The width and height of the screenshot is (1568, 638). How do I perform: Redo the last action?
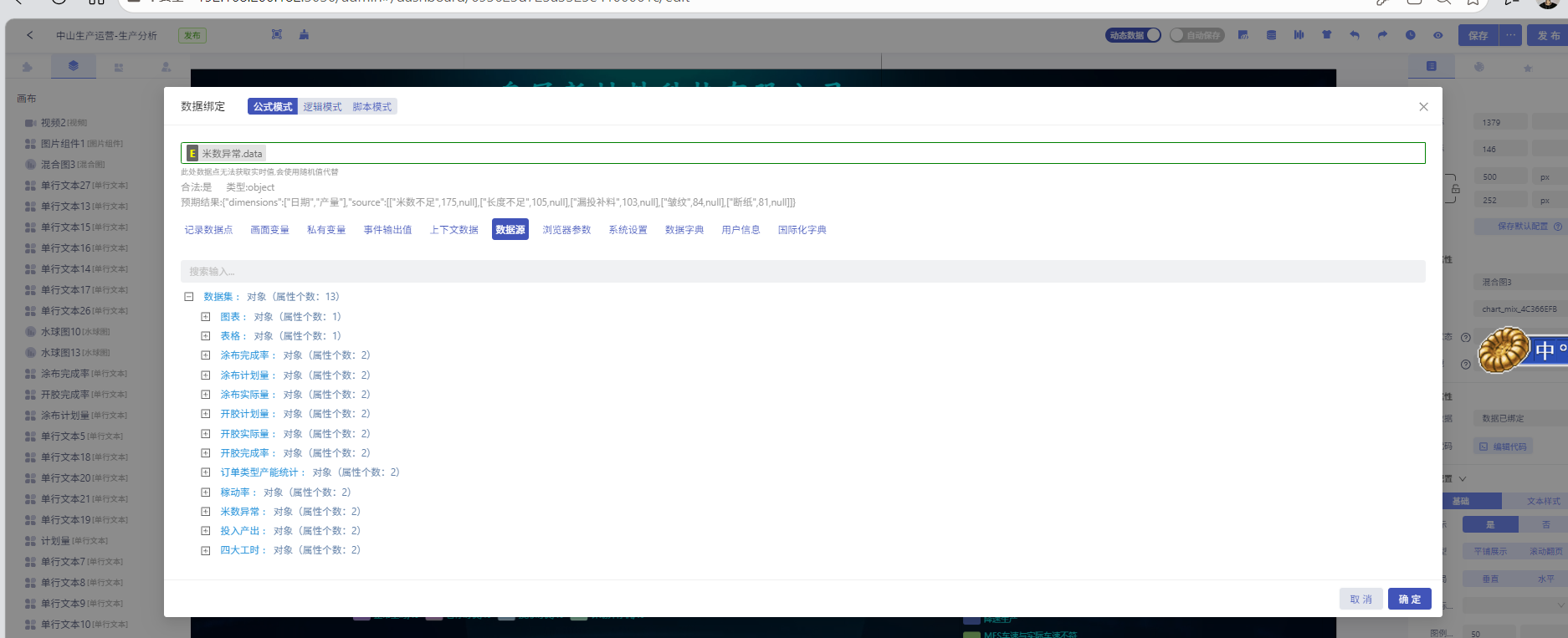pos(1382,35)
